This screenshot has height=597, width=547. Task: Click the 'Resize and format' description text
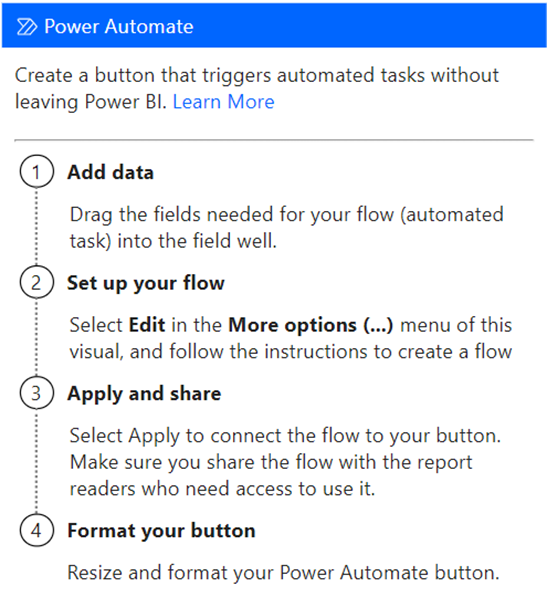pyautogui.click(x=283, y=572)
